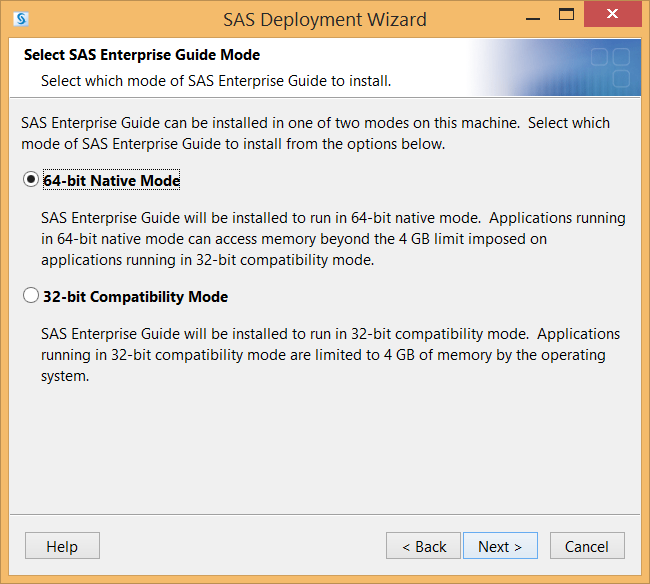Image resolution: width=650 pixels, height=584 pixels.
Task: Close the SAS Deployment Wizard window
Action: [613, 15]
